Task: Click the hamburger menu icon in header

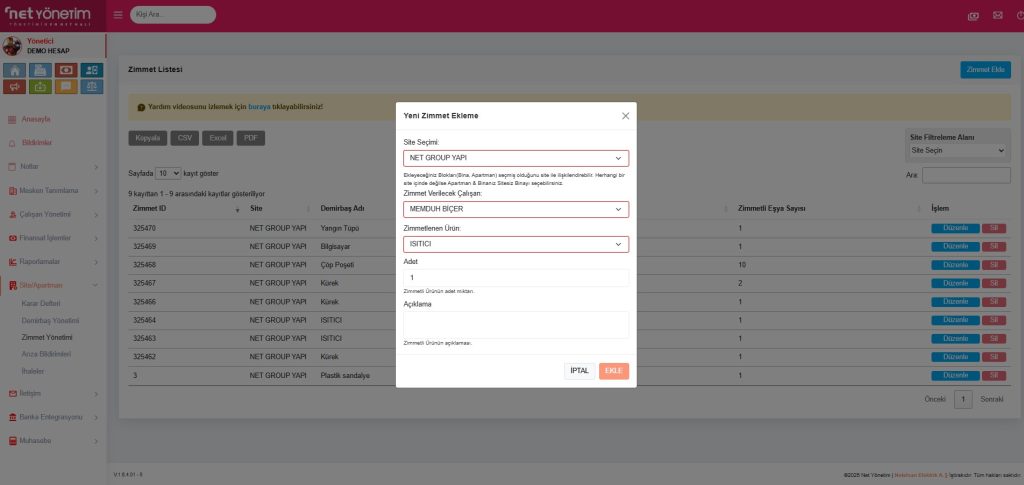Action: (x=118, y=15)
